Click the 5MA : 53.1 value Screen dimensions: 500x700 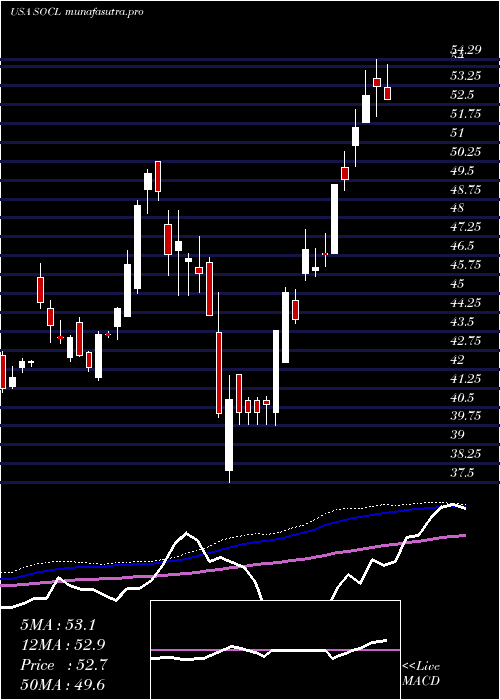tap(58, 625)
